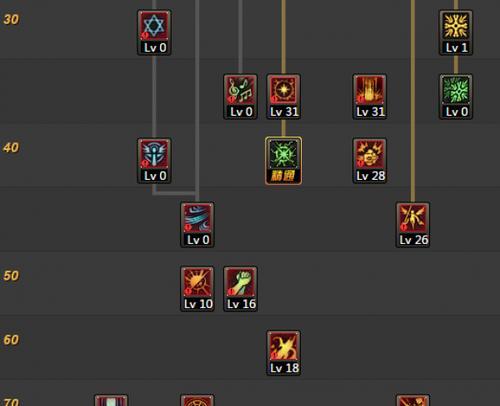
Task: Select the partially visible pale skill at level 70
Action: click(x=111, y=400)
